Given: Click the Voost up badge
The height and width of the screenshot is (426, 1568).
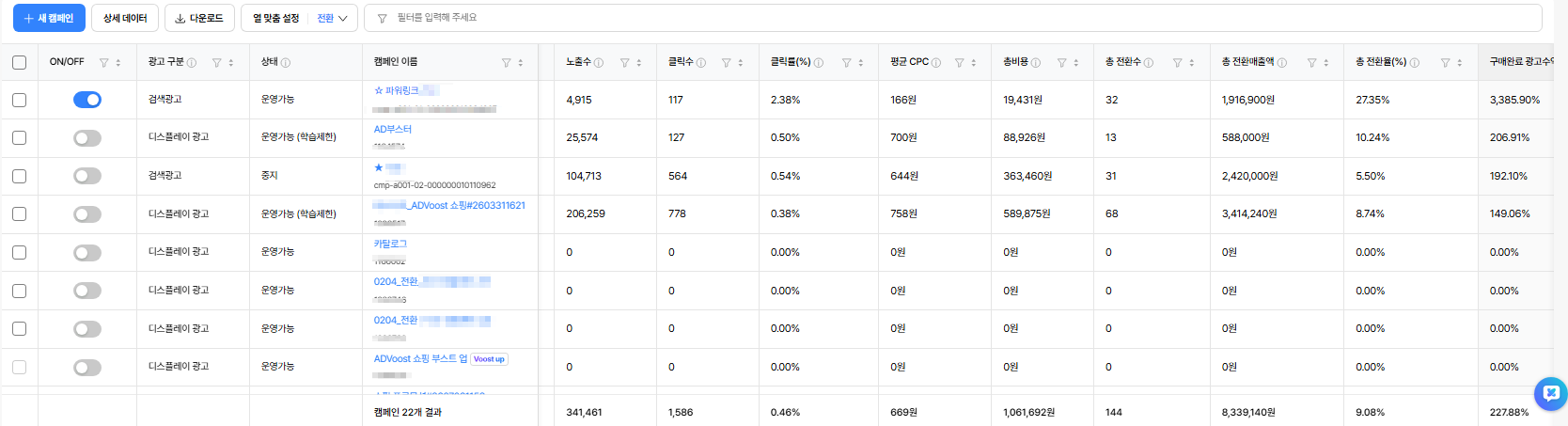Looking at the screenshot, I should pyautogui.click(x=489, y=359).
